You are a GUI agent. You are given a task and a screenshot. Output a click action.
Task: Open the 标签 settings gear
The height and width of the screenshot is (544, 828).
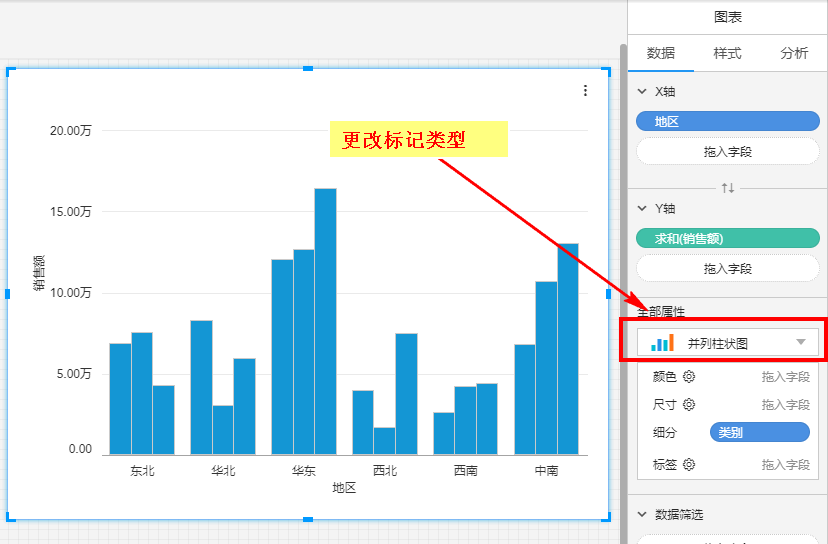click(689, 464)
